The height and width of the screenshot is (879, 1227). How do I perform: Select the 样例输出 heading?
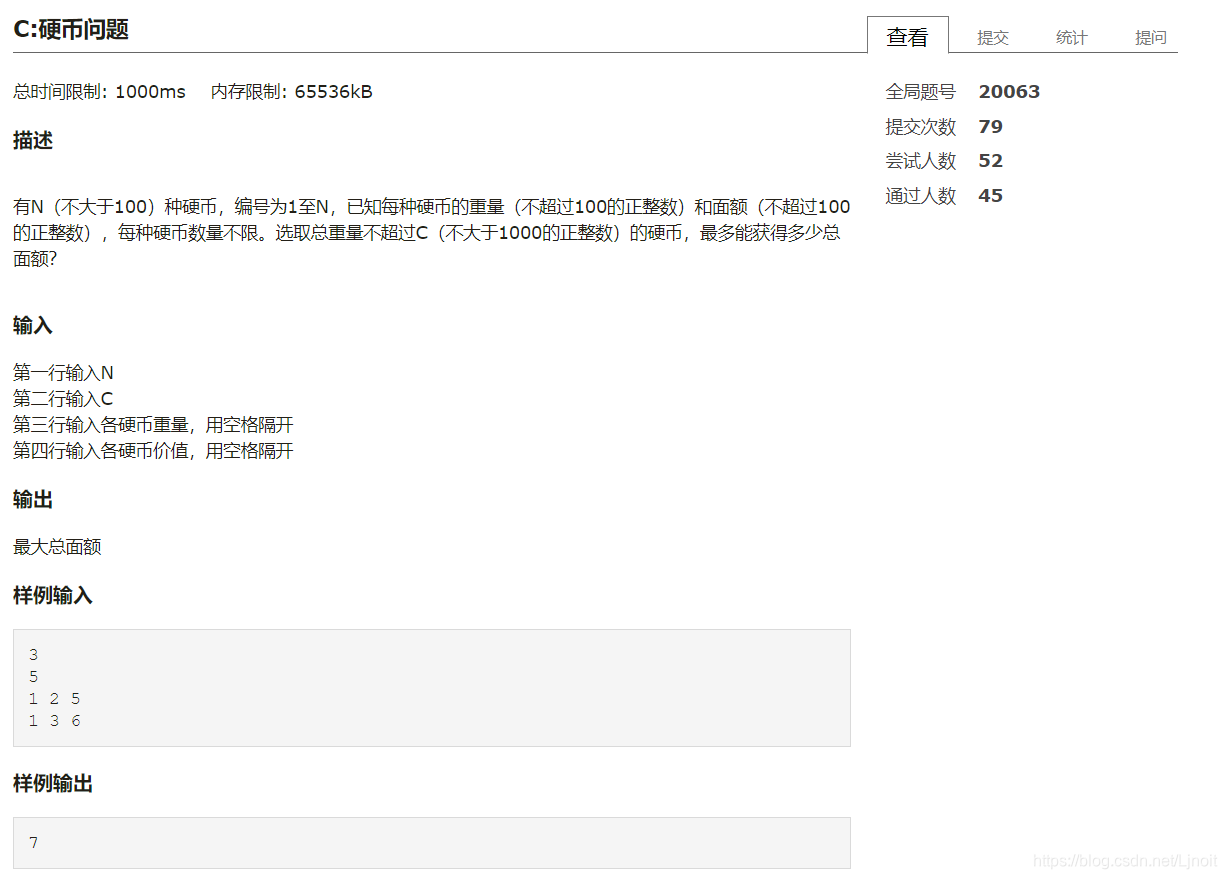pos(52,784)
